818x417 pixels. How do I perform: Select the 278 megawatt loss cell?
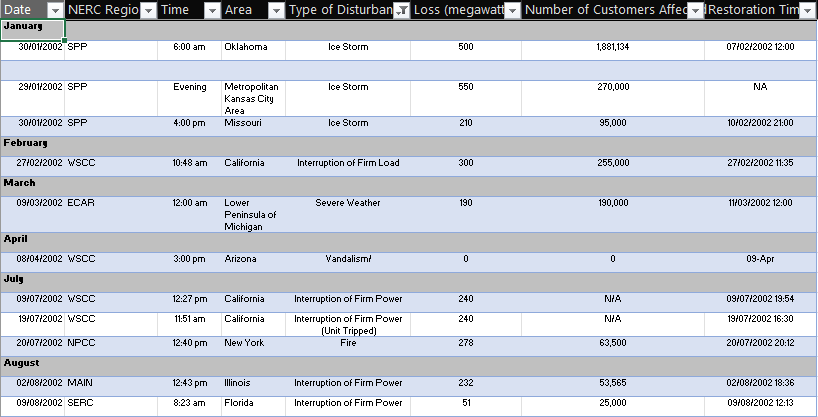[466, 347]
